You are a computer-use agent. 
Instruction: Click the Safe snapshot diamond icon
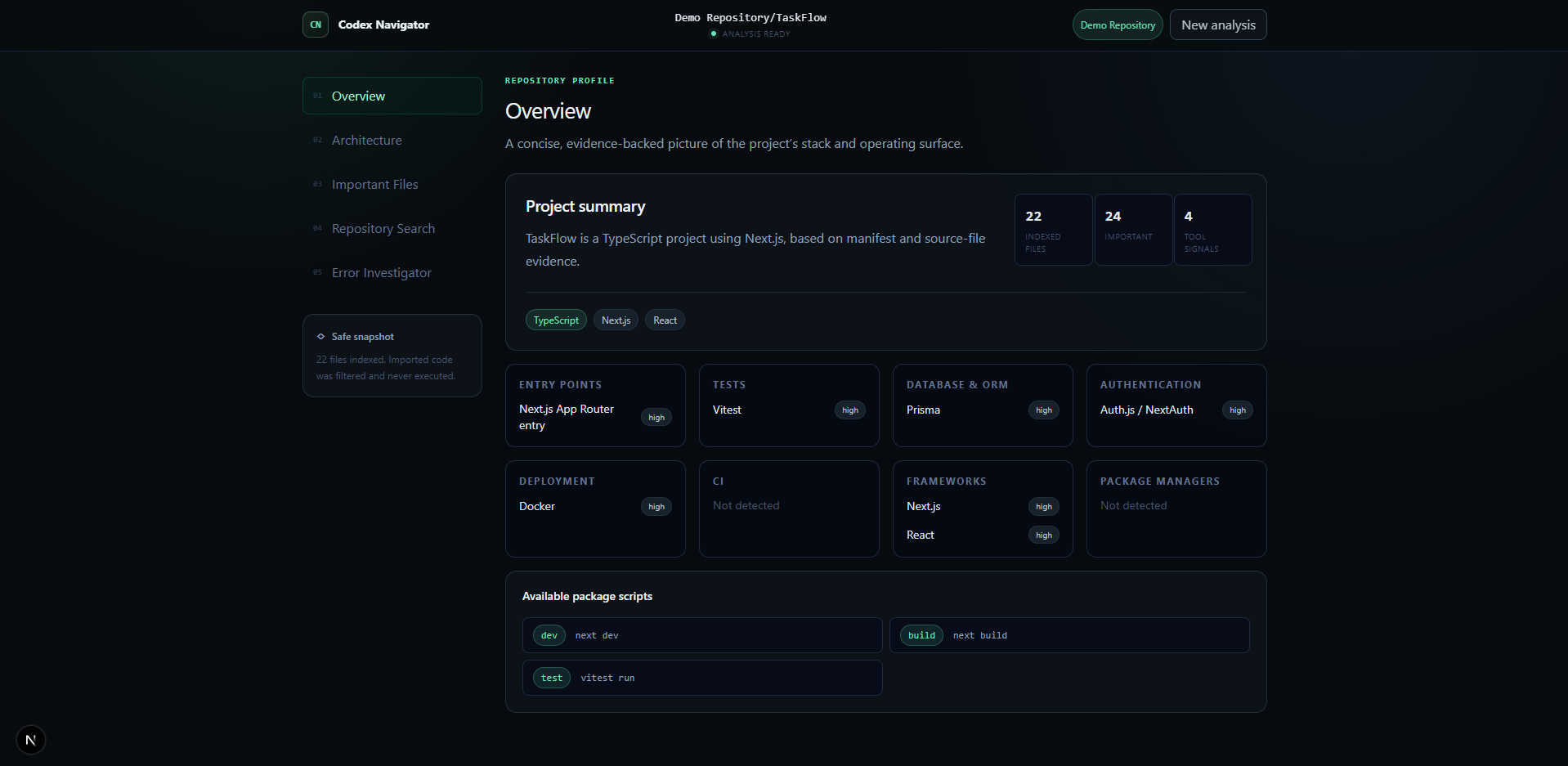point(320,336)
